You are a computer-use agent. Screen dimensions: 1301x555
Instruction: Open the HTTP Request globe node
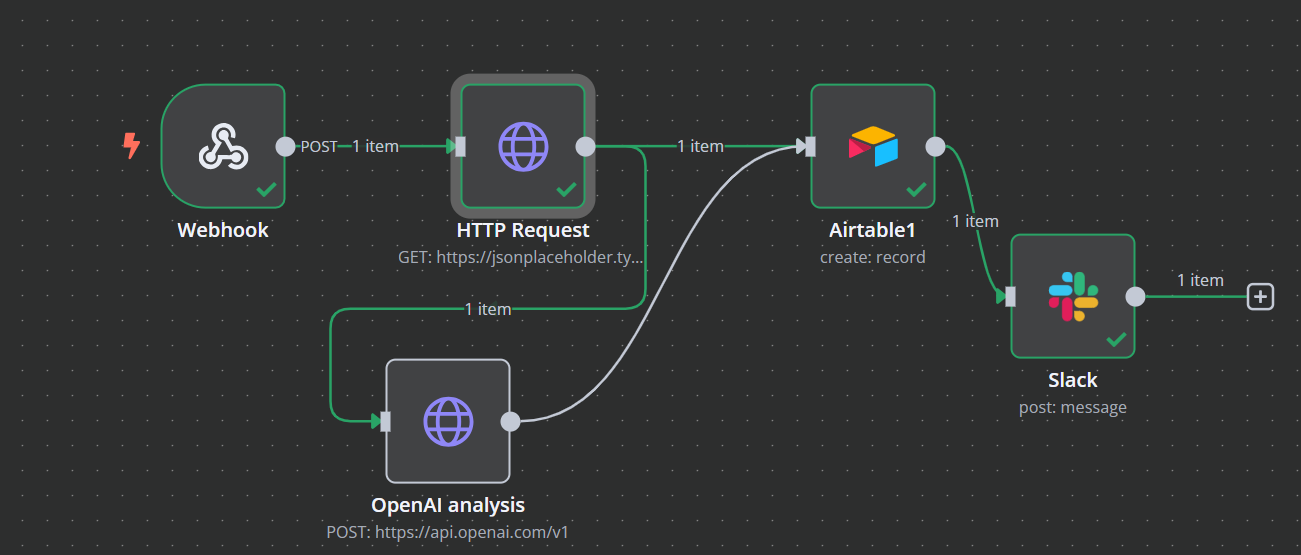point(523,146)
